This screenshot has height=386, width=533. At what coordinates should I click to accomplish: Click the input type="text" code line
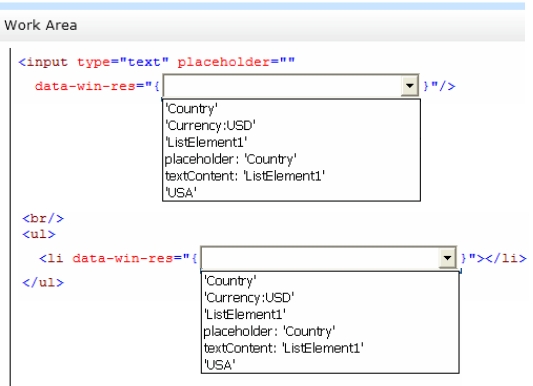pos(156,62)
